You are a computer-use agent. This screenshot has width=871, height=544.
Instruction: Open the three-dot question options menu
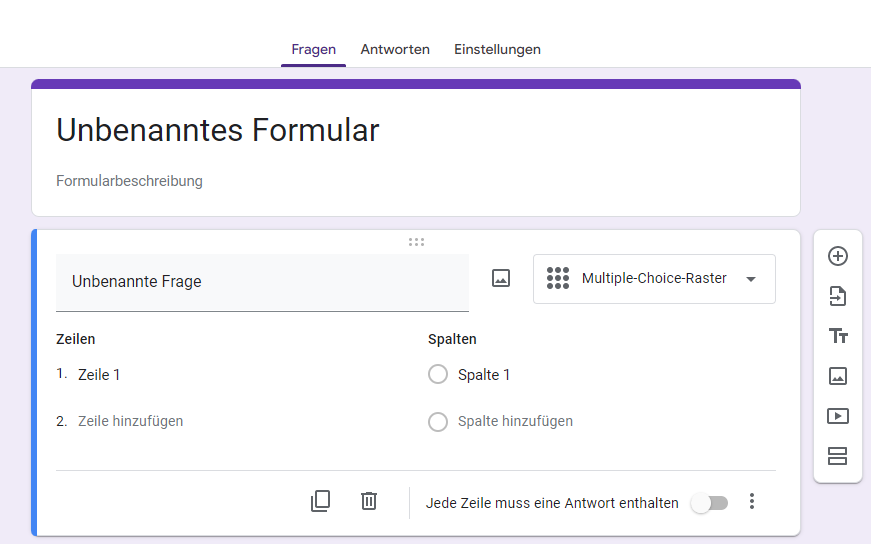click(752, 502)
